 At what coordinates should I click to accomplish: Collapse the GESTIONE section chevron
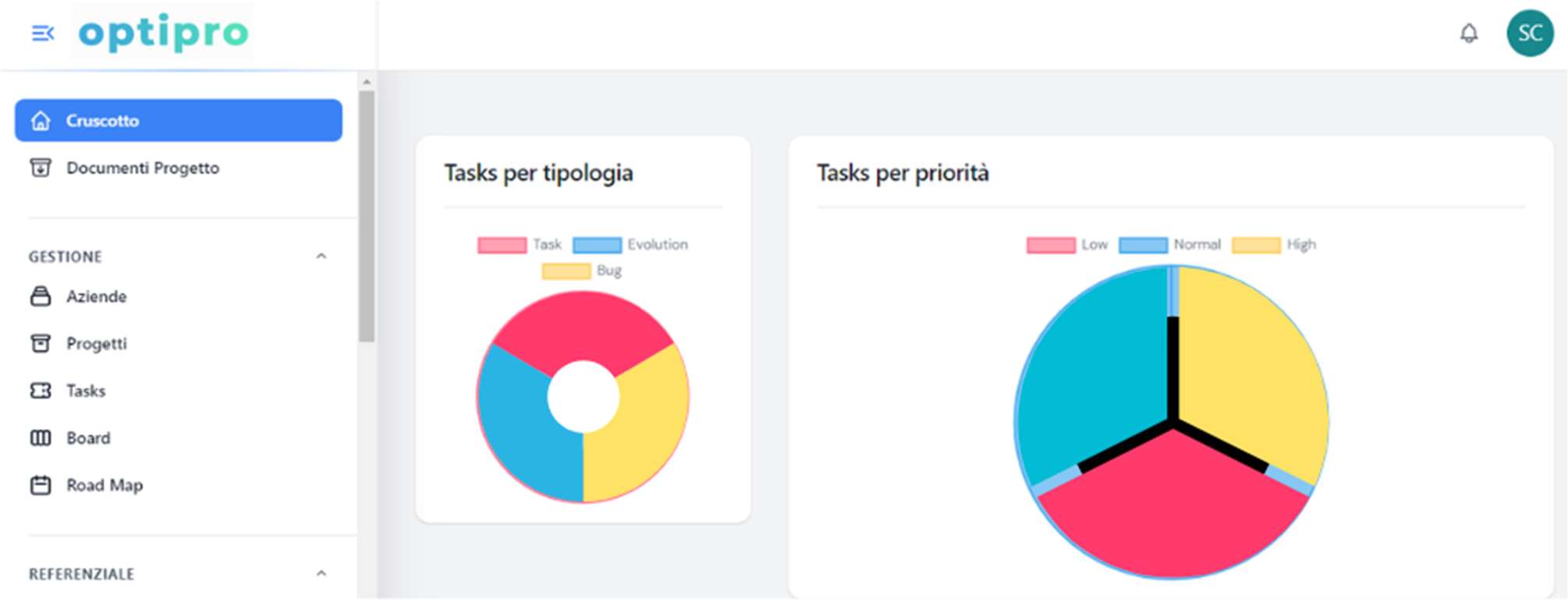(x=321, y=257)
